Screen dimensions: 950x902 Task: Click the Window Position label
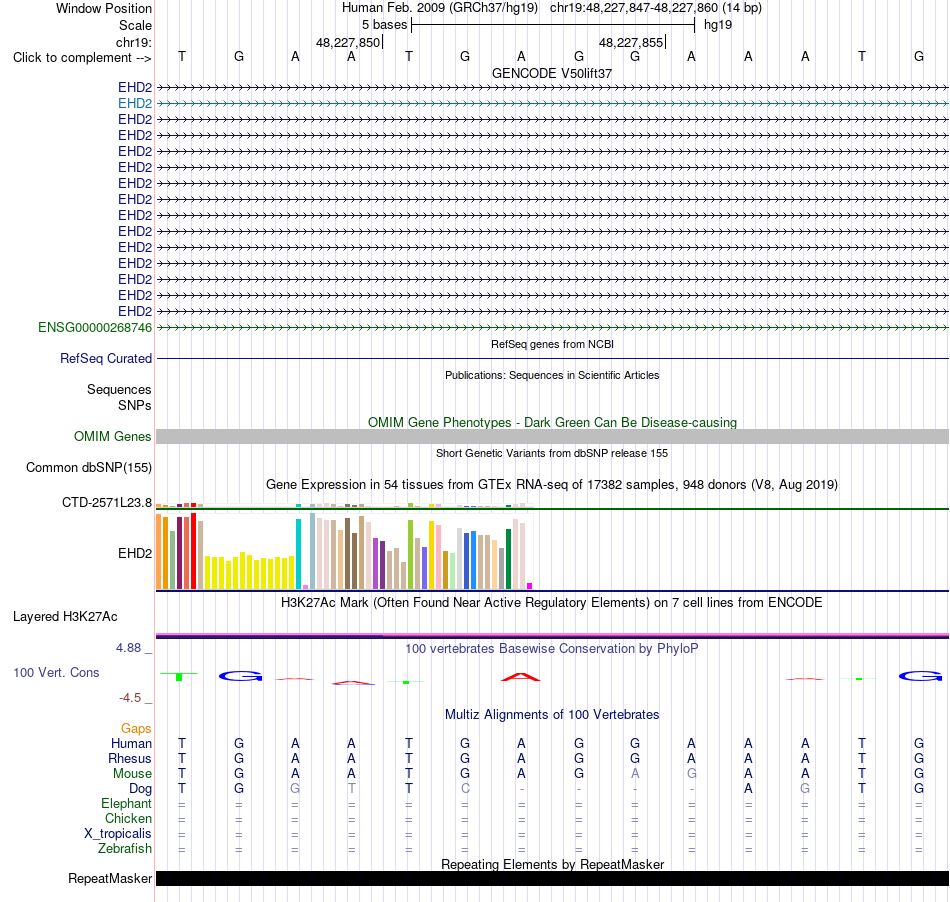104,8
